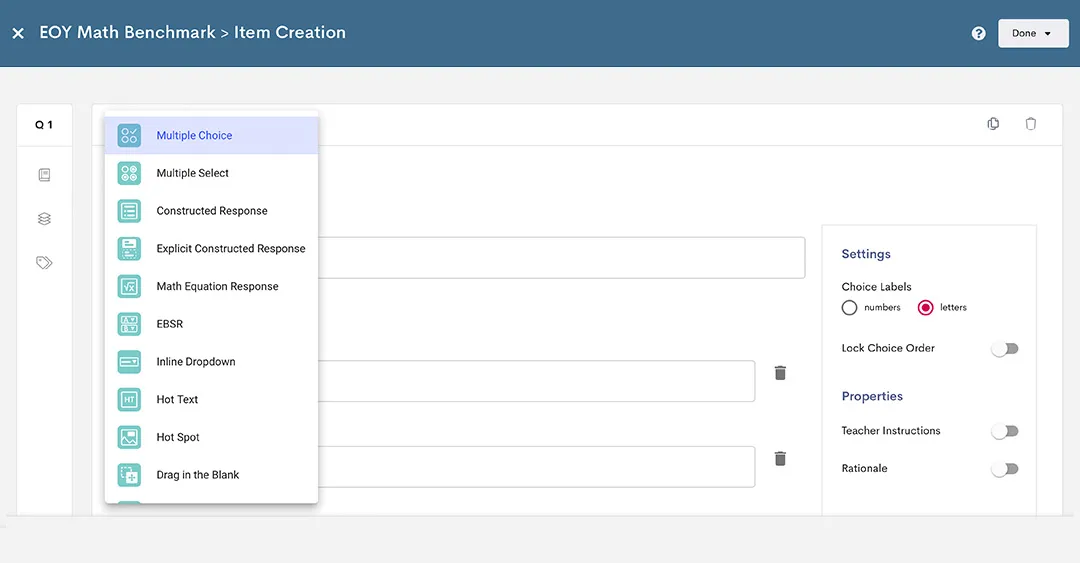Open the layers stack icon in sidebar
Viewport: 1080px width, 563px height.
click(x=44, y=219)
